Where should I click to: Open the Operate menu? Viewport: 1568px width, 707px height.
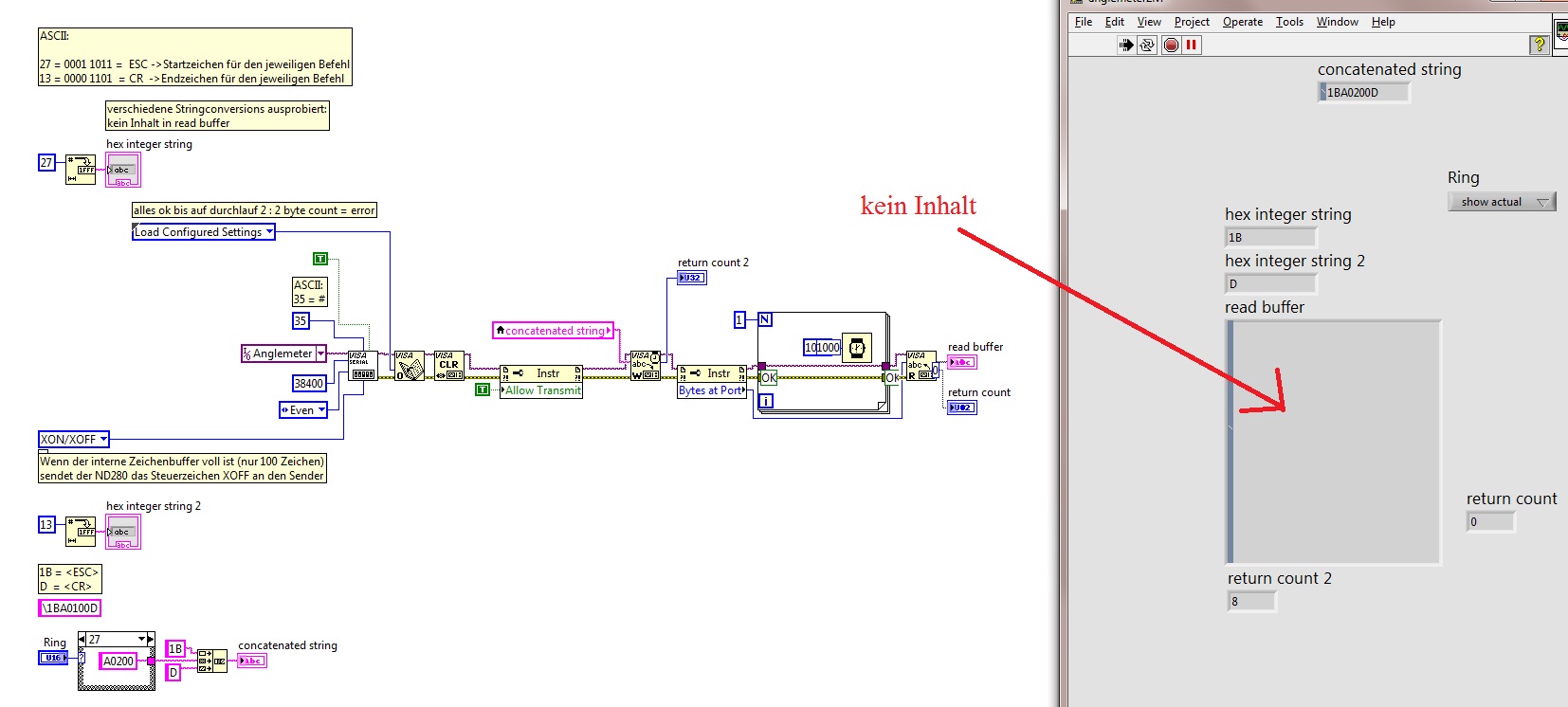pos(1243,22)
